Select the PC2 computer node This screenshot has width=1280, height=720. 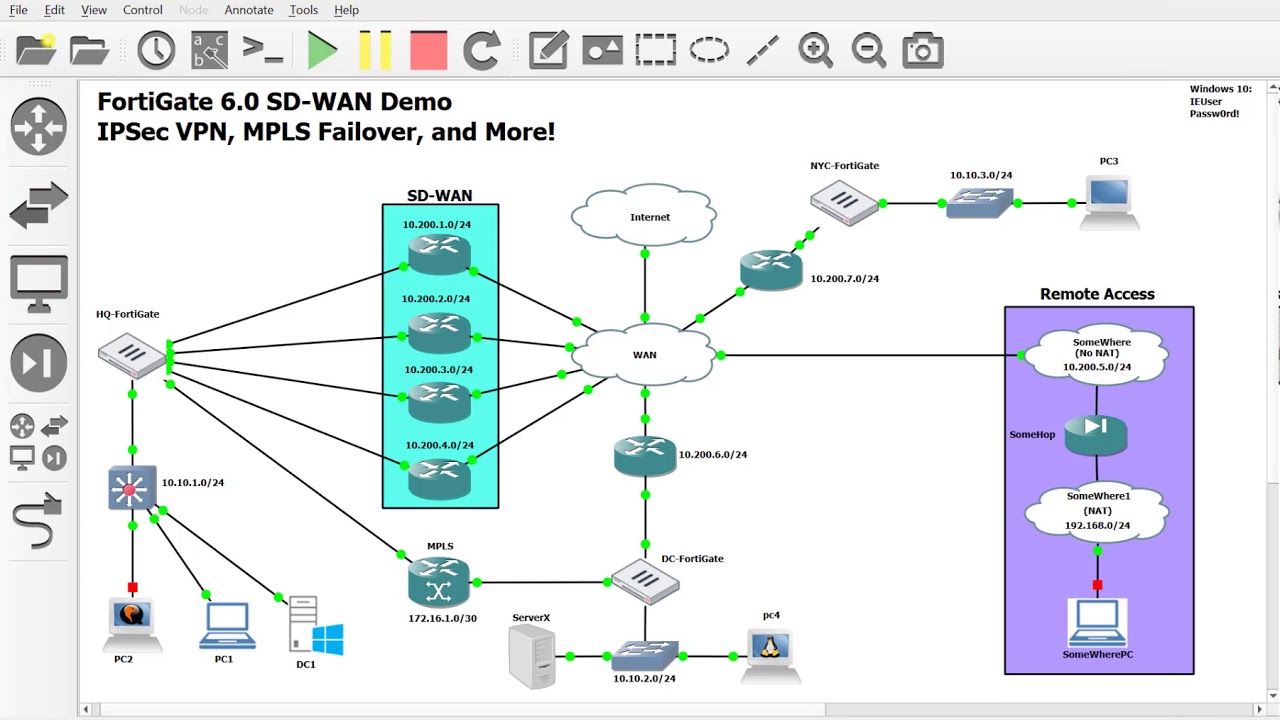(x=132, y=624)
